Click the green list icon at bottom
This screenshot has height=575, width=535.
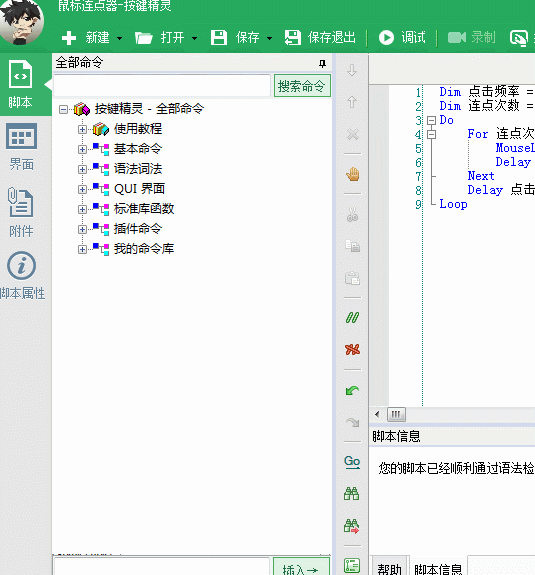[352, 565]
